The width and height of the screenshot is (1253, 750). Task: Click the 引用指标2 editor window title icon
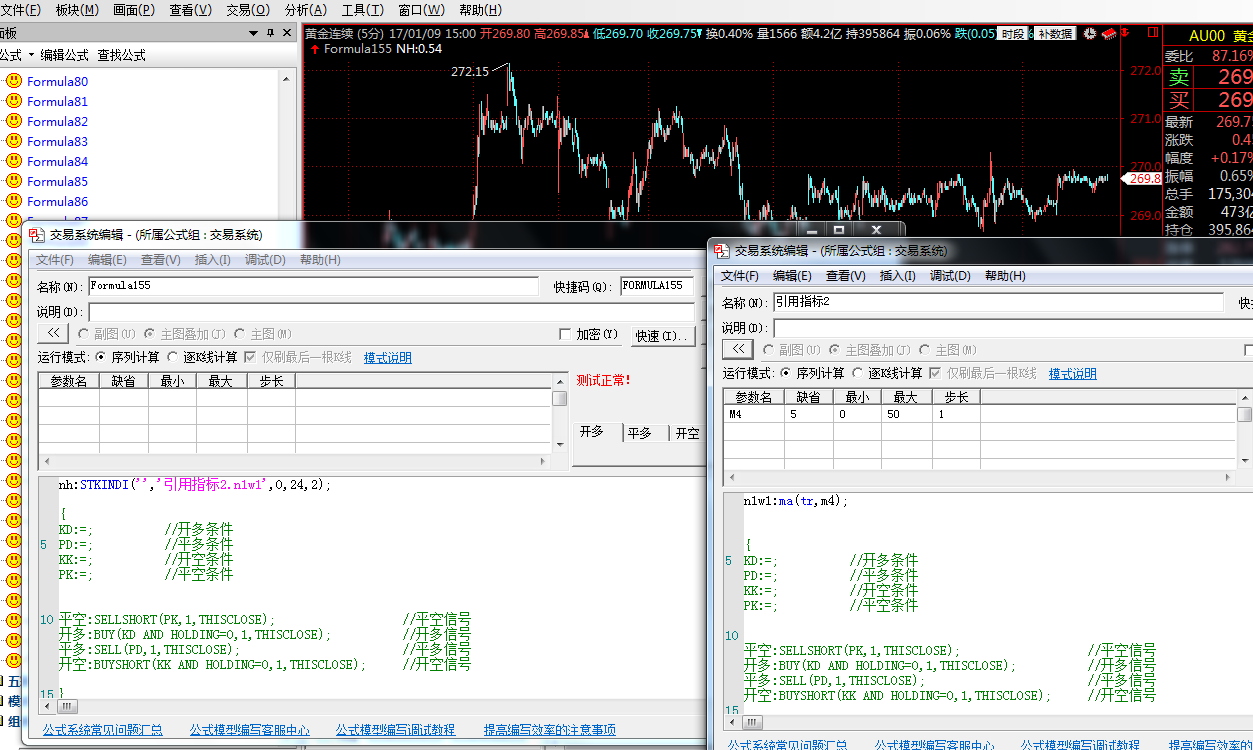(x=721, y=251)
